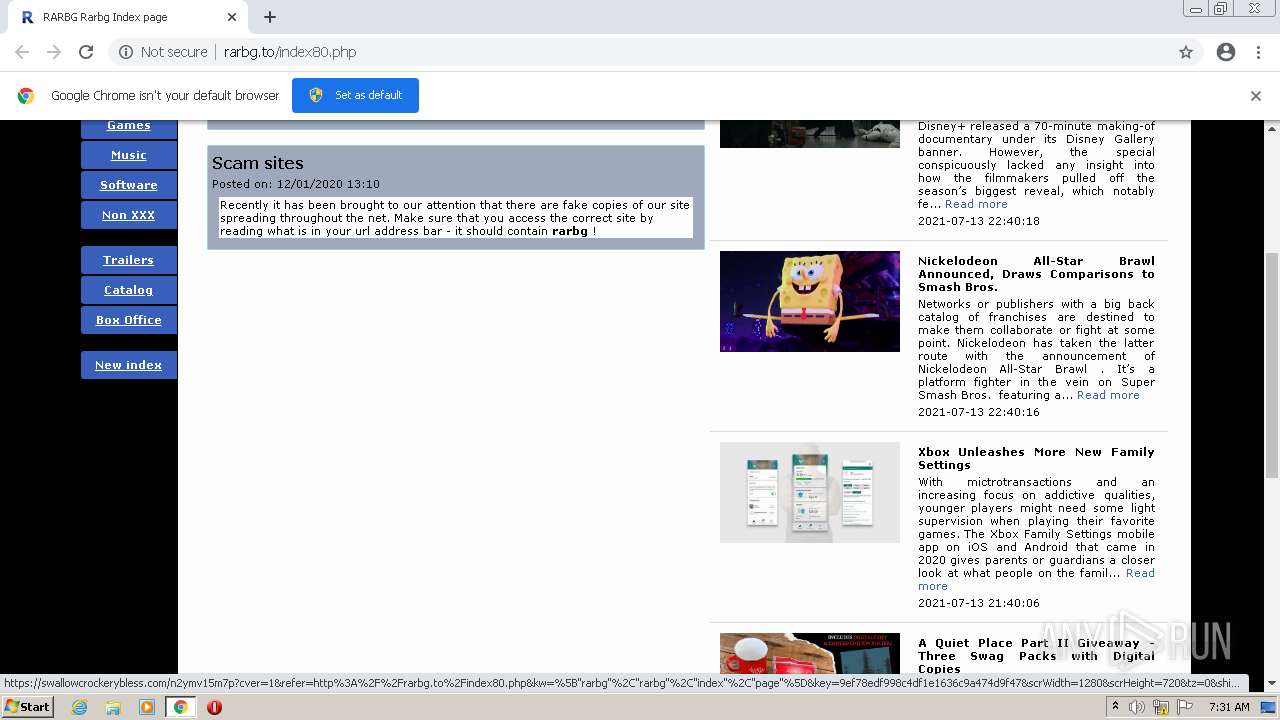The width and height of the screenshot is (1280, 720).
Task: Open the Quiet Place giveaway thumbnail
Action: coord(810,654)
